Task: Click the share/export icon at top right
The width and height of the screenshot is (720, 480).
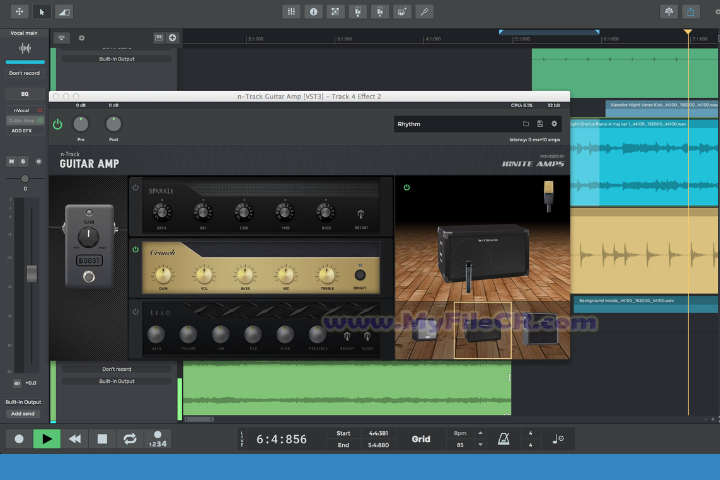Action: pos(691,11)
